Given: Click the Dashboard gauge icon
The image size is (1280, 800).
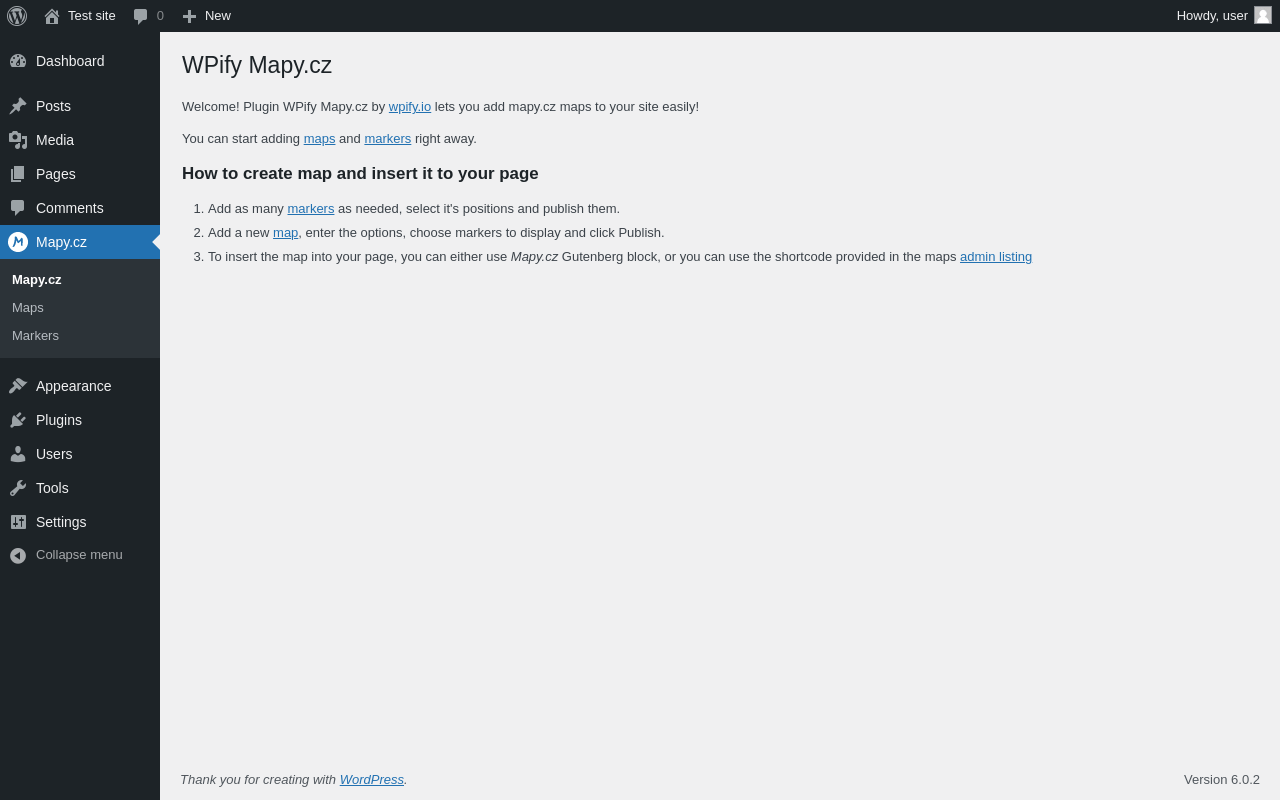Looking at the screenshot, I should pyautogui.click(x=18, y=61).
